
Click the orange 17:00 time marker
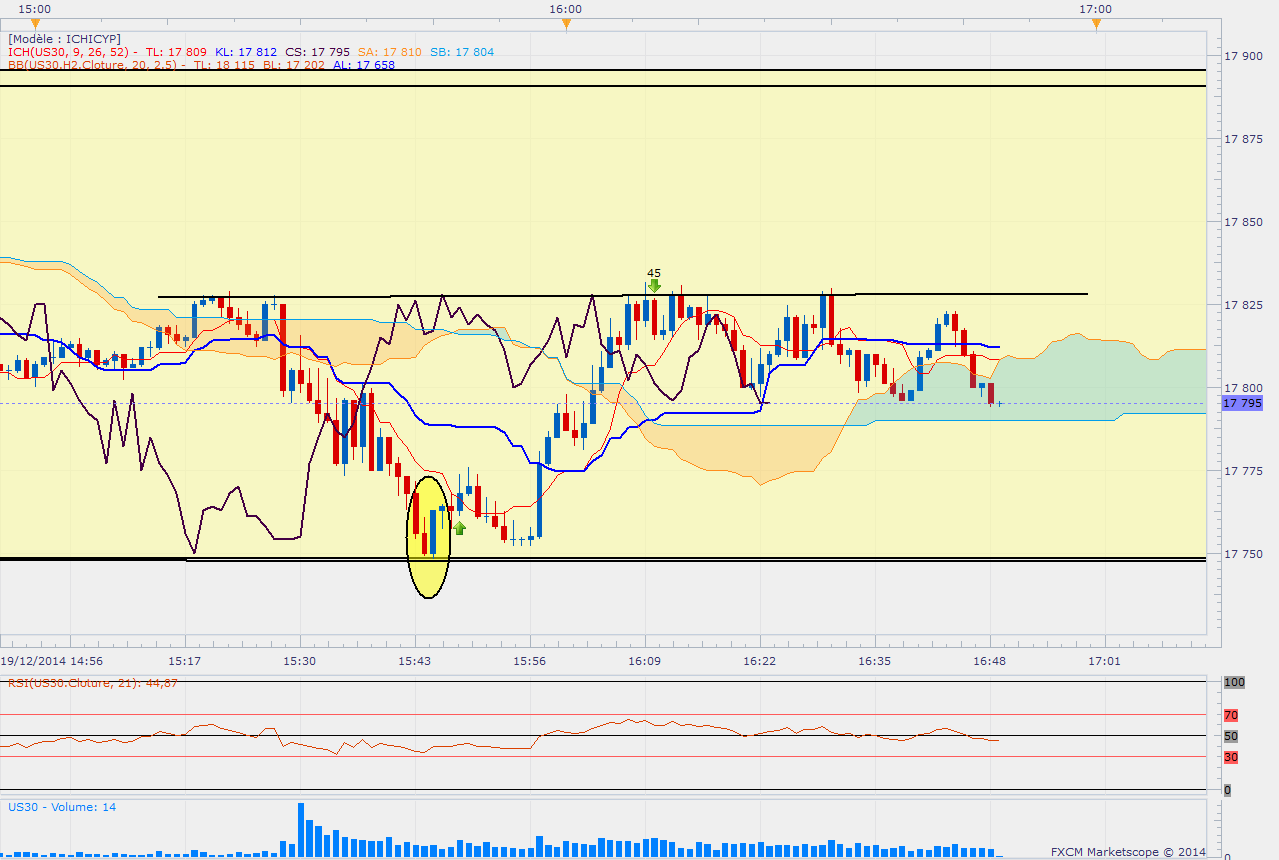pos(1096,25)
